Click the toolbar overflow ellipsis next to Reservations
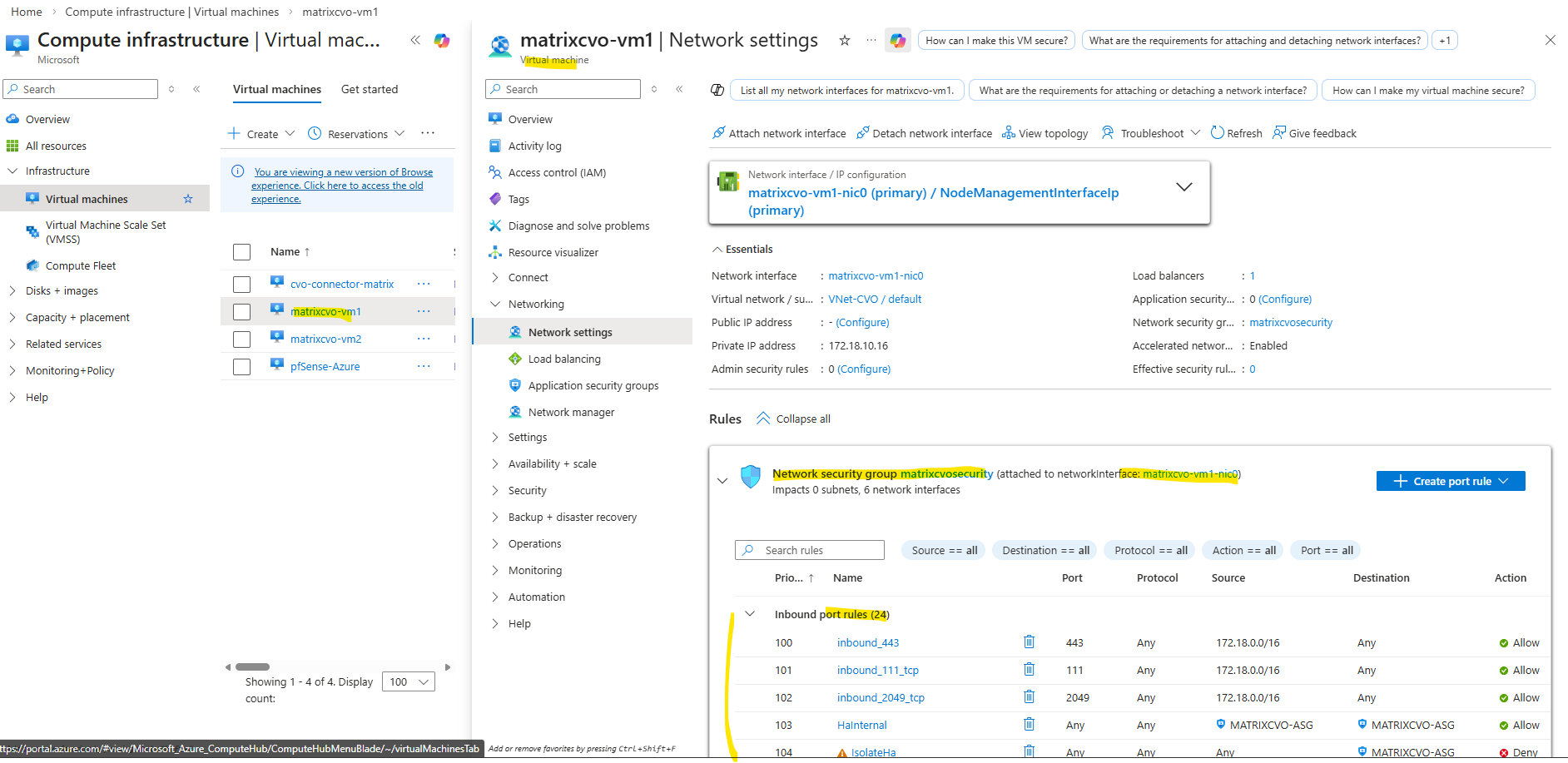1568x763 pixels. pos(428,133)
